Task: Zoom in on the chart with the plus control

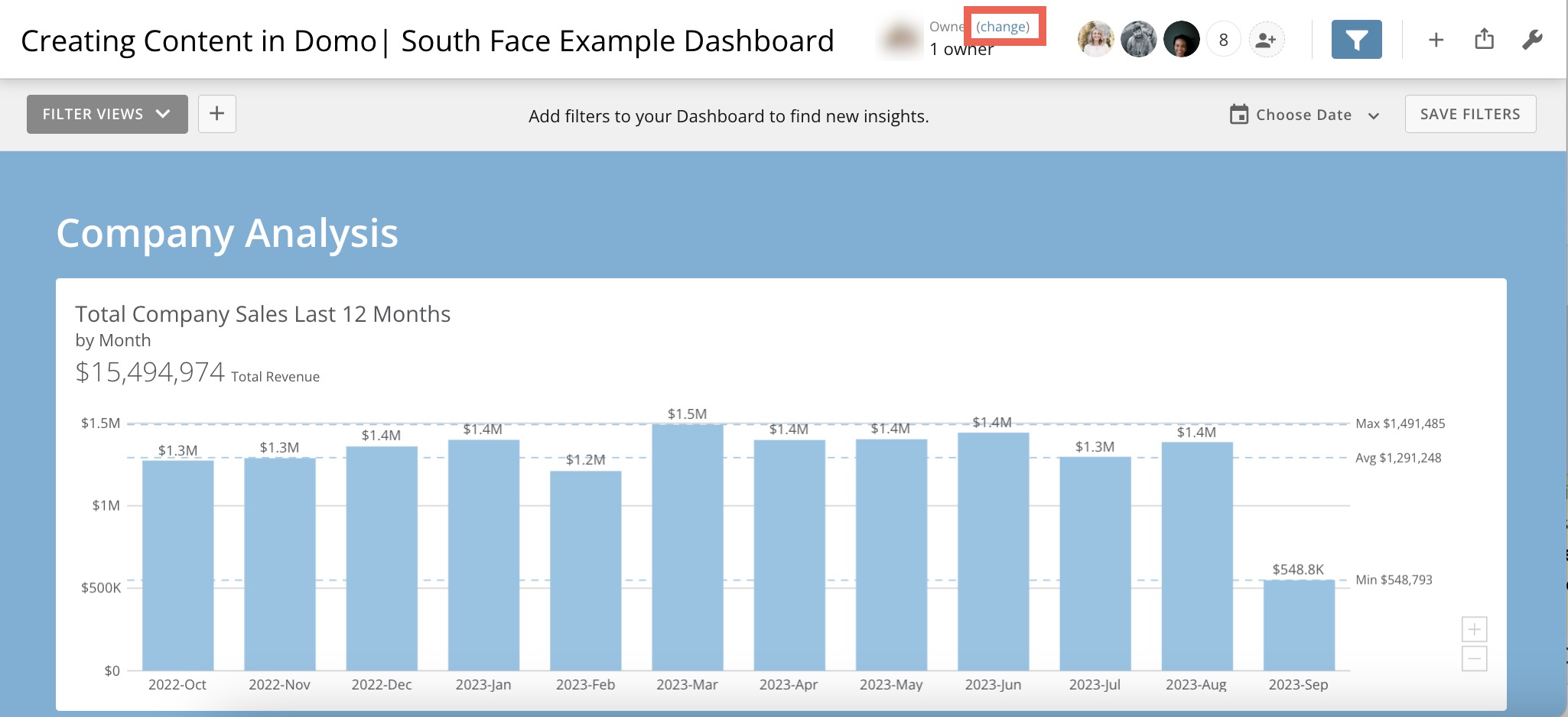Action: [x=1475, y=628]
